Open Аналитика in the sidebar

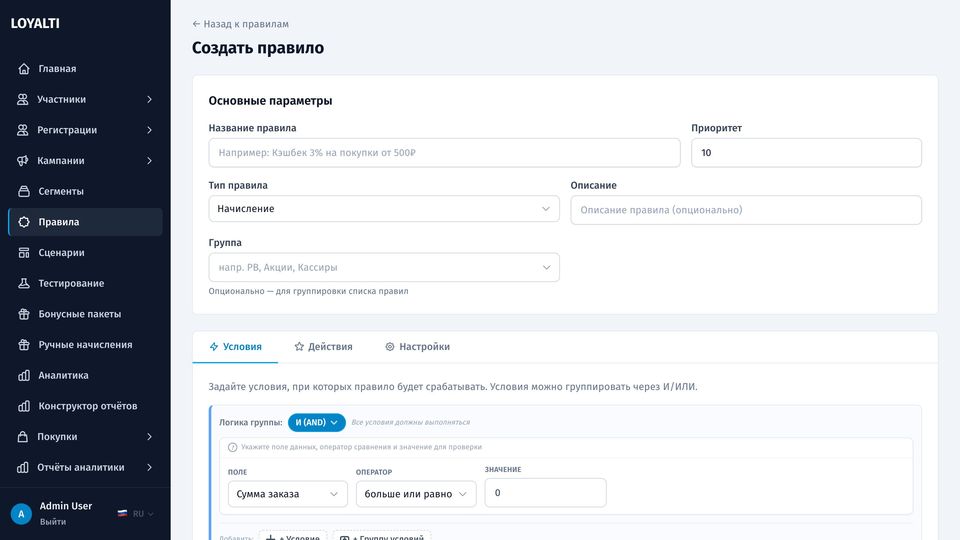tap(85, 375)
